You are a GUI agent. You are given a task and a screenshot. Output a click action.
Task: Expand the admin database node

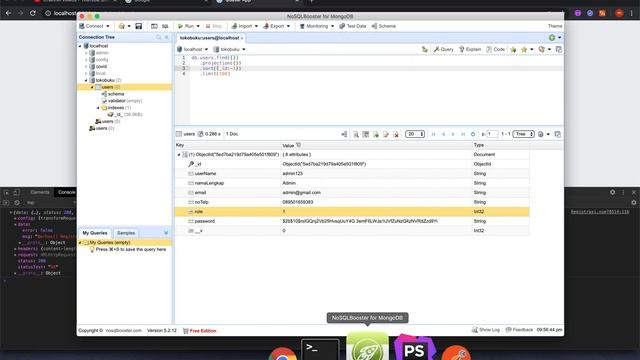click(x=87, y=53)
